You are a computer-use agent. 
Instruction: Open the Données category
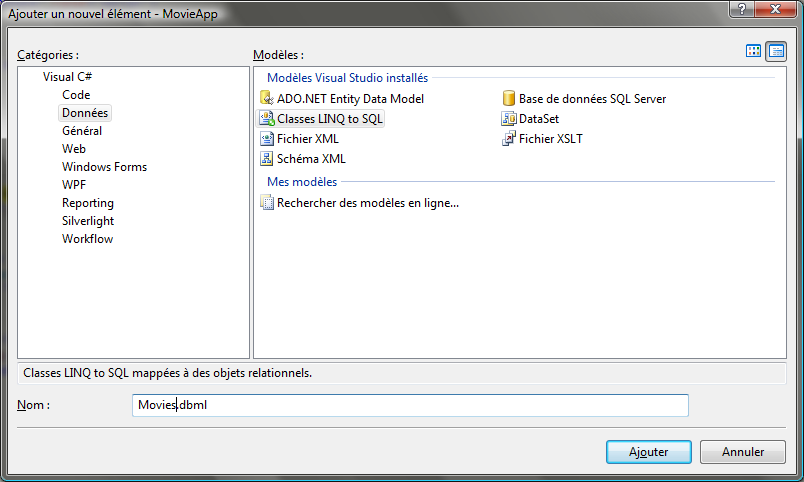[85, 113]
